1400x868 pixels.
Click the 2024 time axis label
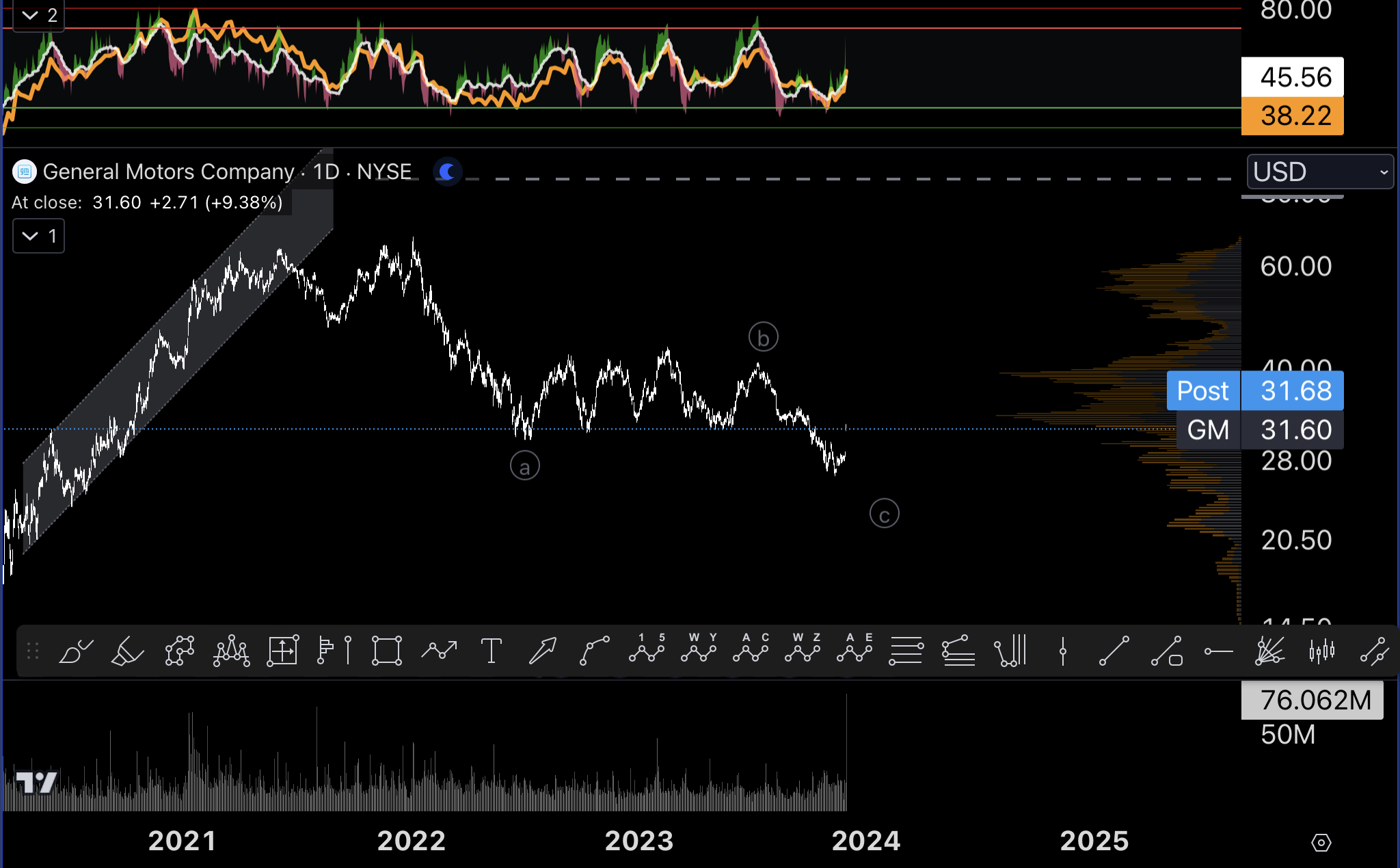(866, 841)
